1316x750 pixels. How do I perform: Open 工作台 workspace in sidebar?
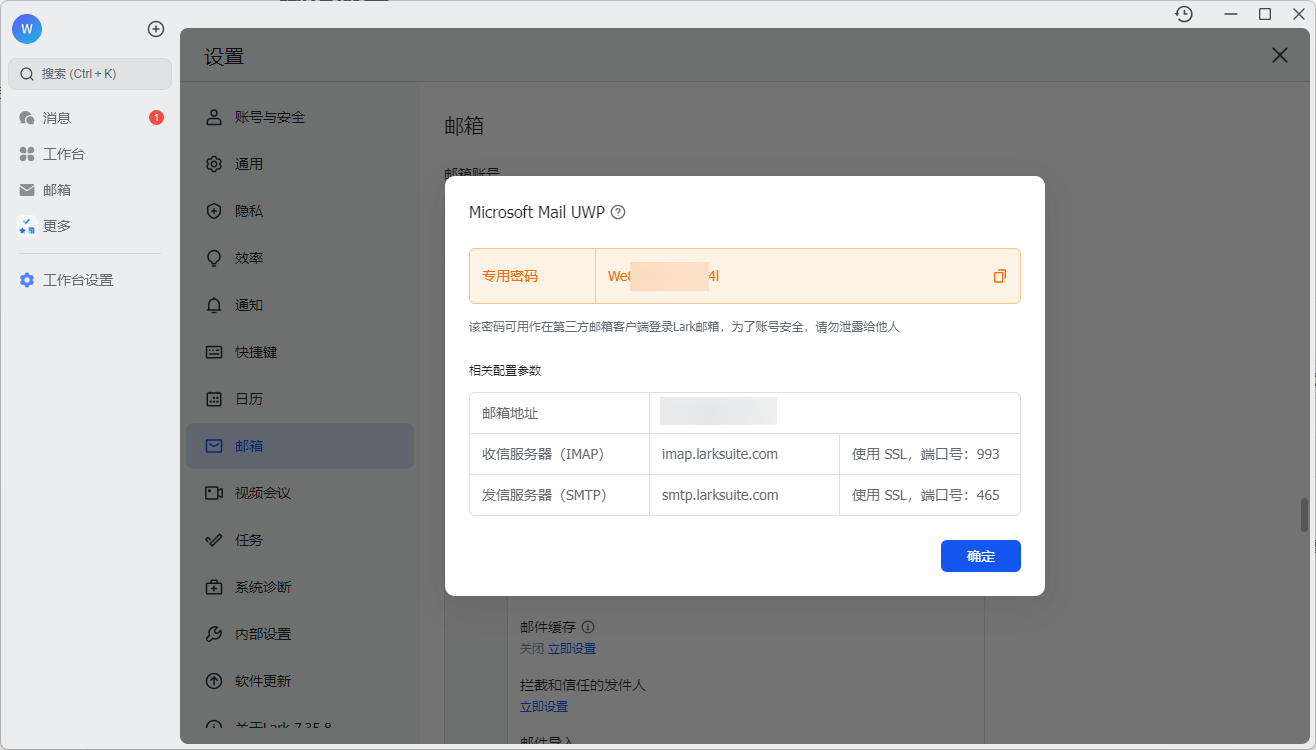pos(63,154)
